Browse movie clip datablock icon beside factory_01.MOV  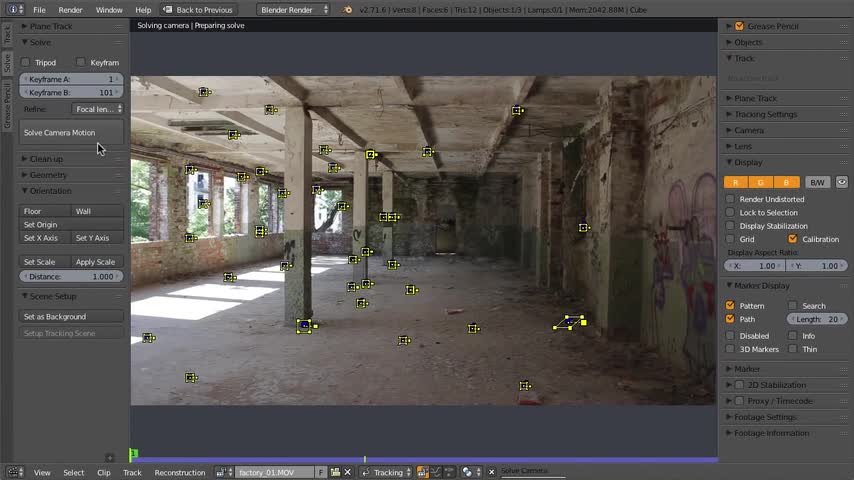[x=224, y=472]
